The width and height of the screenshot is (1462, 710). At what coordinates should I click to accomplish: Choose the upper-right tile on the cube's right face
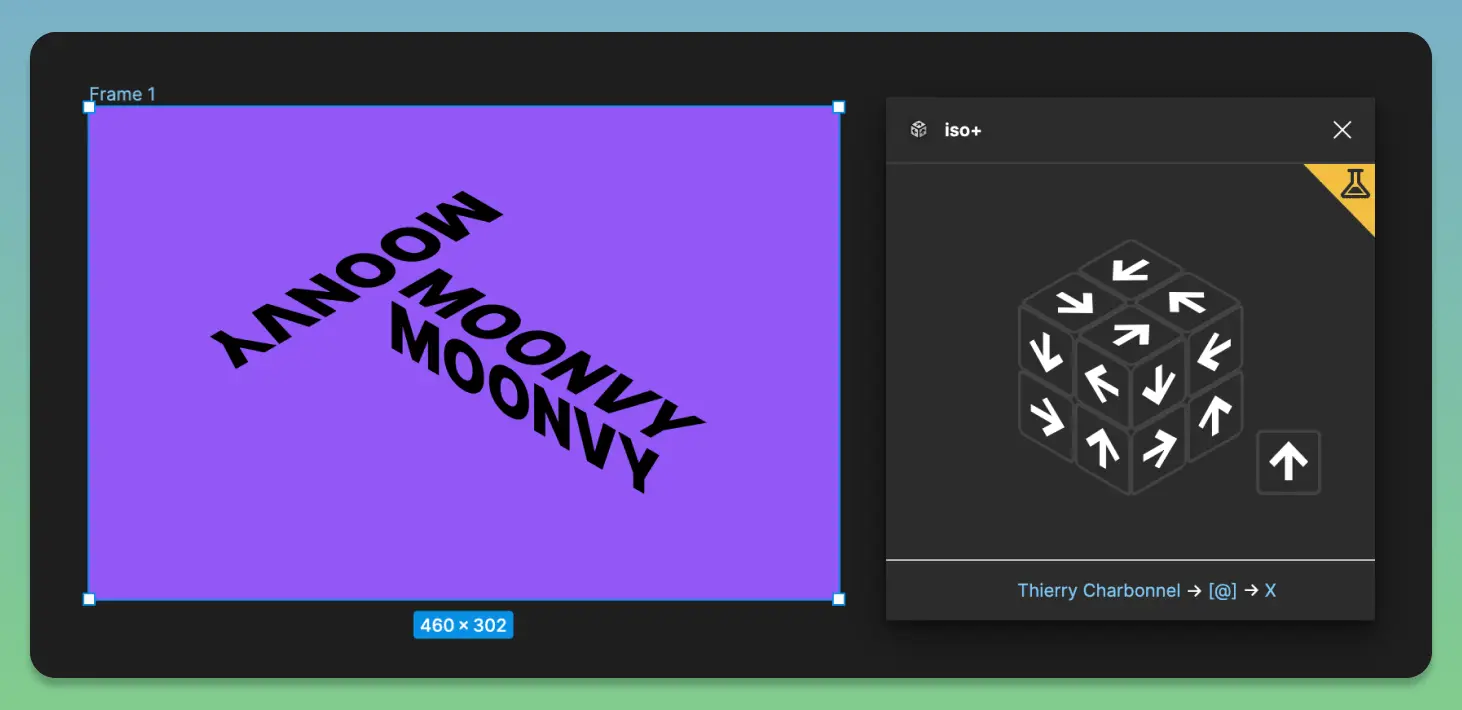point(1215,350)
